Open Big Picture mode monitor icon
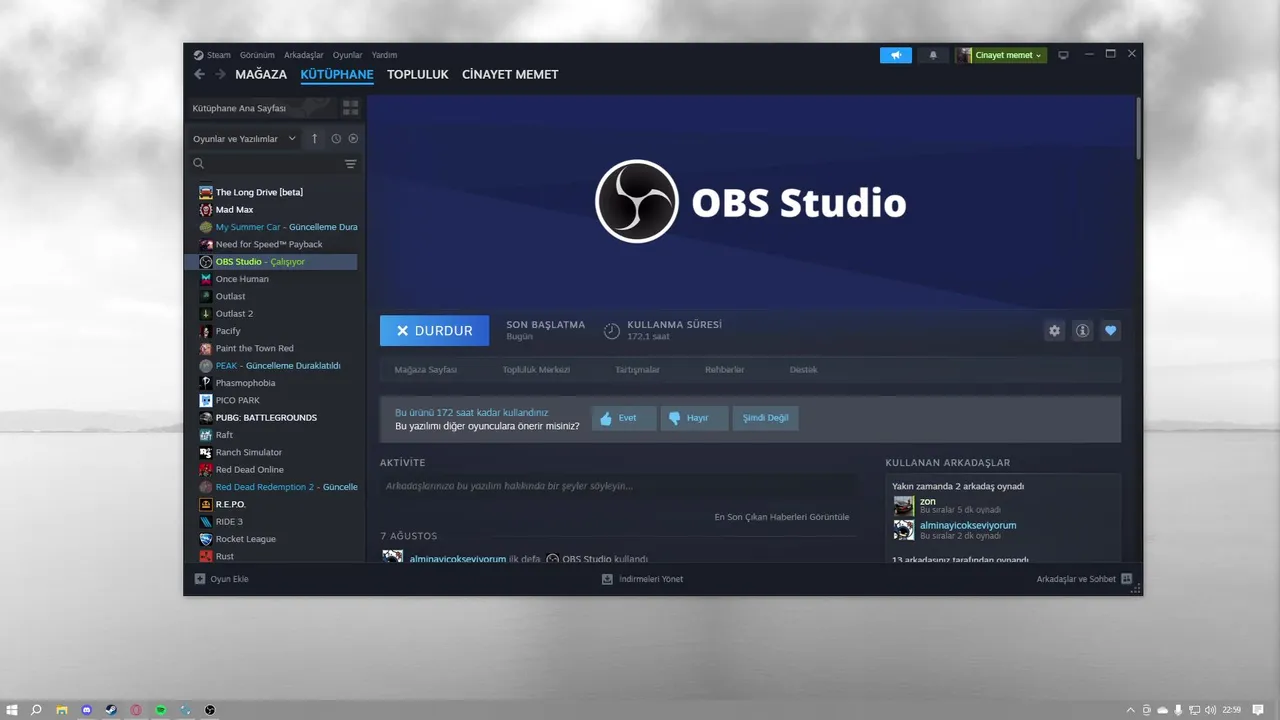The width and height of the screenshot is (1280, 720). 1063,55
